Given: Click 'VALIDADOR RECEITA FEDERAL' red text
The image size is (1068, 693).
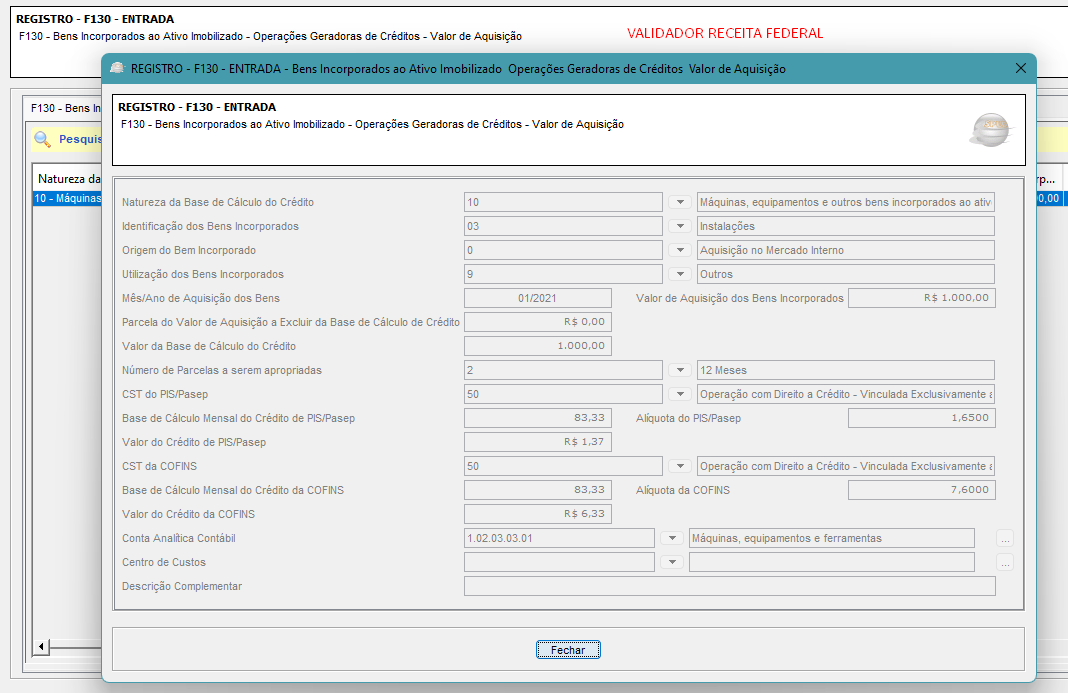Looking at the screenshot, I should coord(725,33).
